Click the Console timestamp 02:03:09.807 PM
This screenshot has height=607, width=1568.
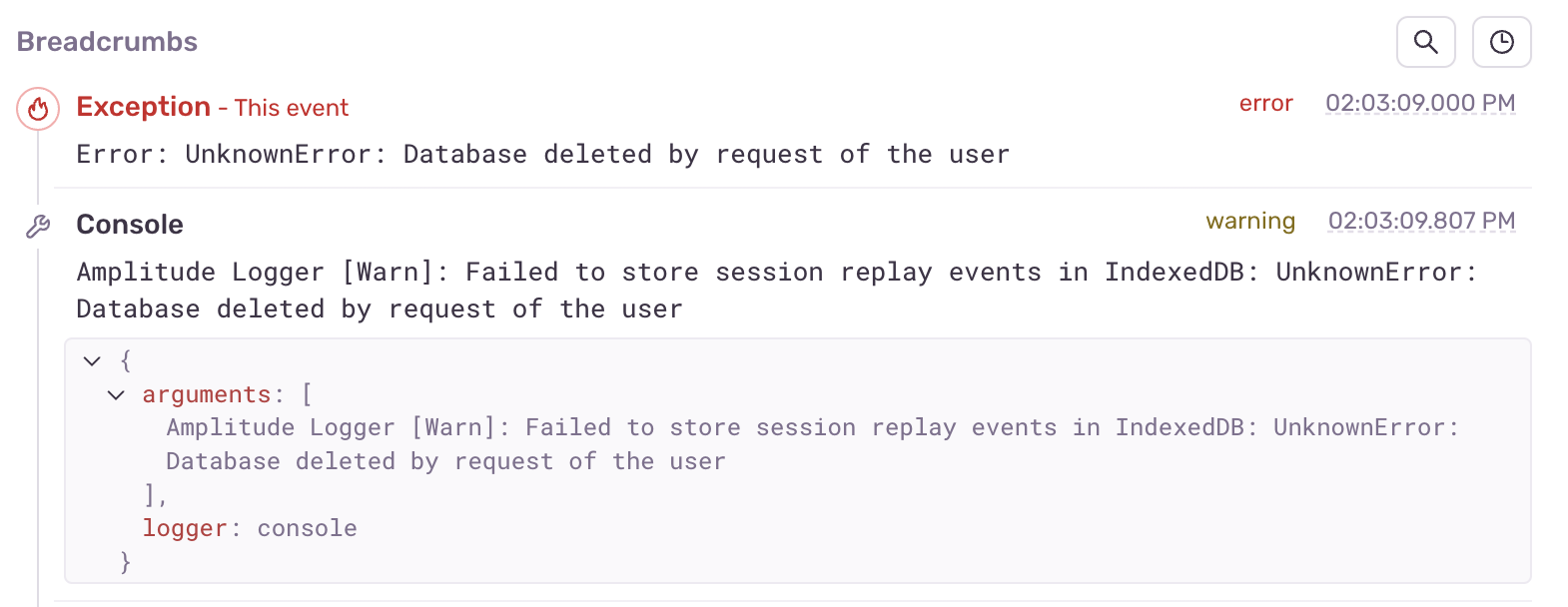(x=1421, y=222)
